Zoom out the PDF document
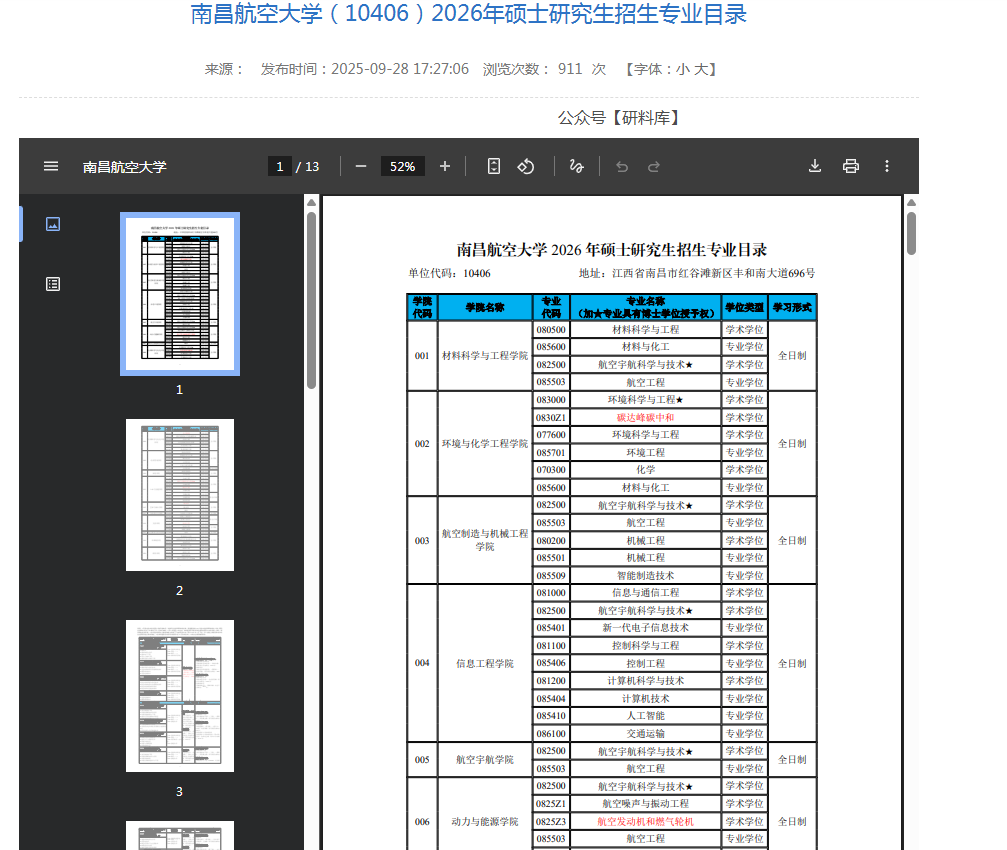The image size is (1007, 850). coord(361,166)
